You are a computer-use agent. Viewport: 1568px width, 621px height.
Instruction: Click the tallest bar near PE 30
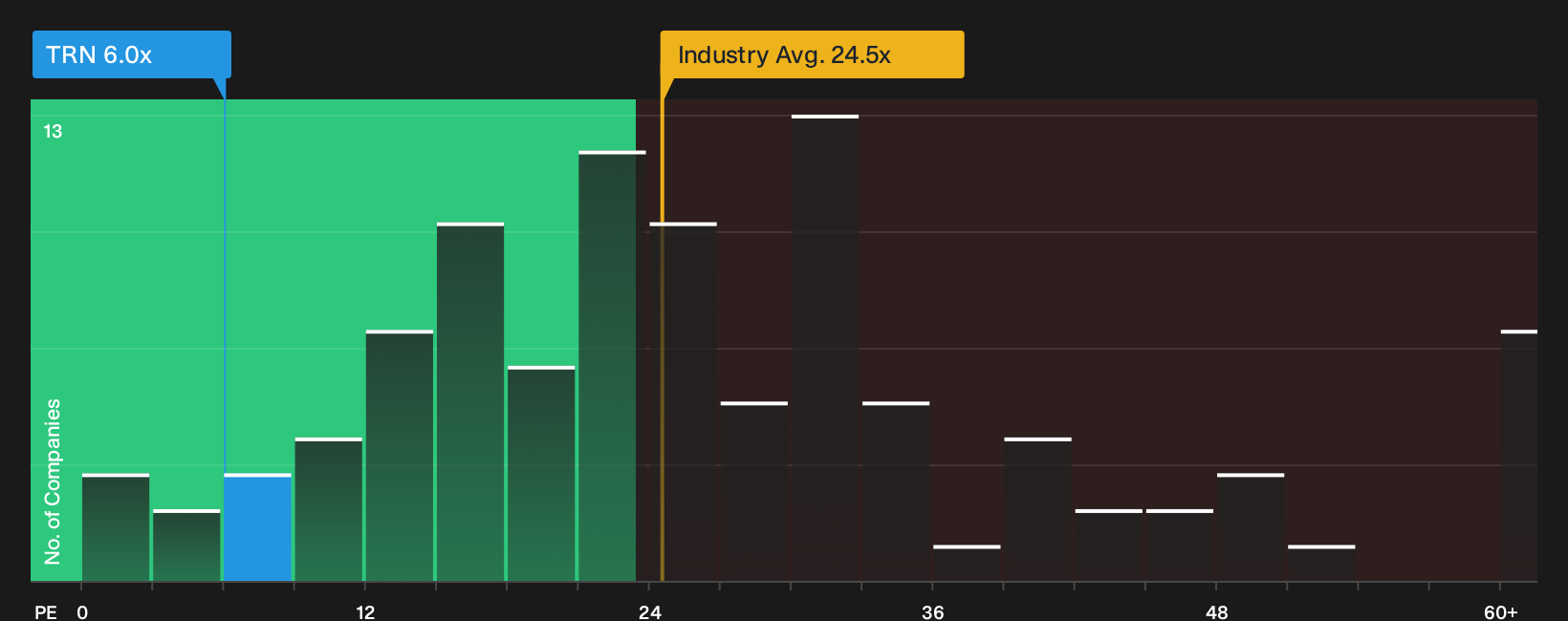(x=825, y=348)
